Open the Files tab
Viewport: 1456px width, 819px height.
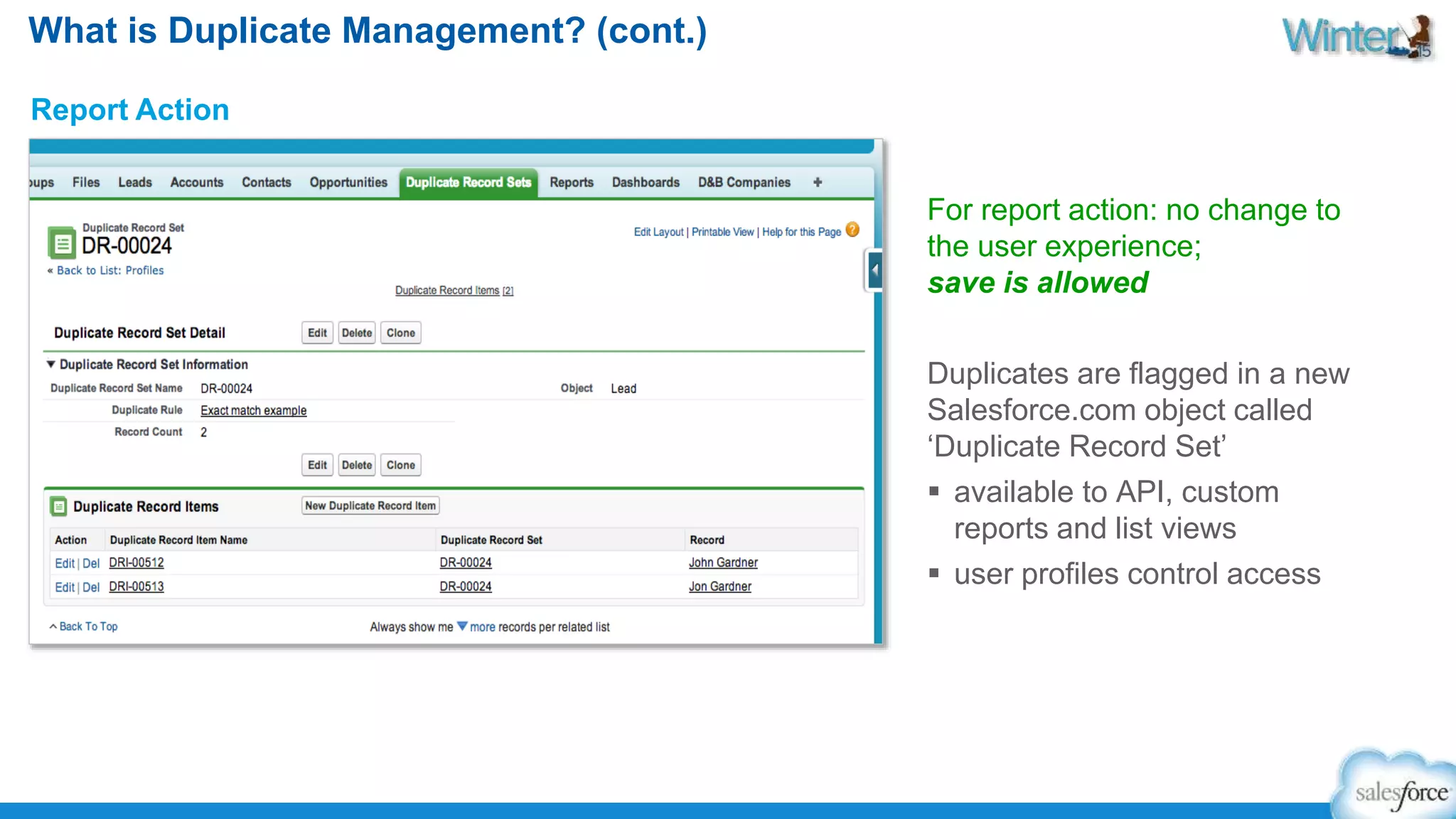coord(86,182)
